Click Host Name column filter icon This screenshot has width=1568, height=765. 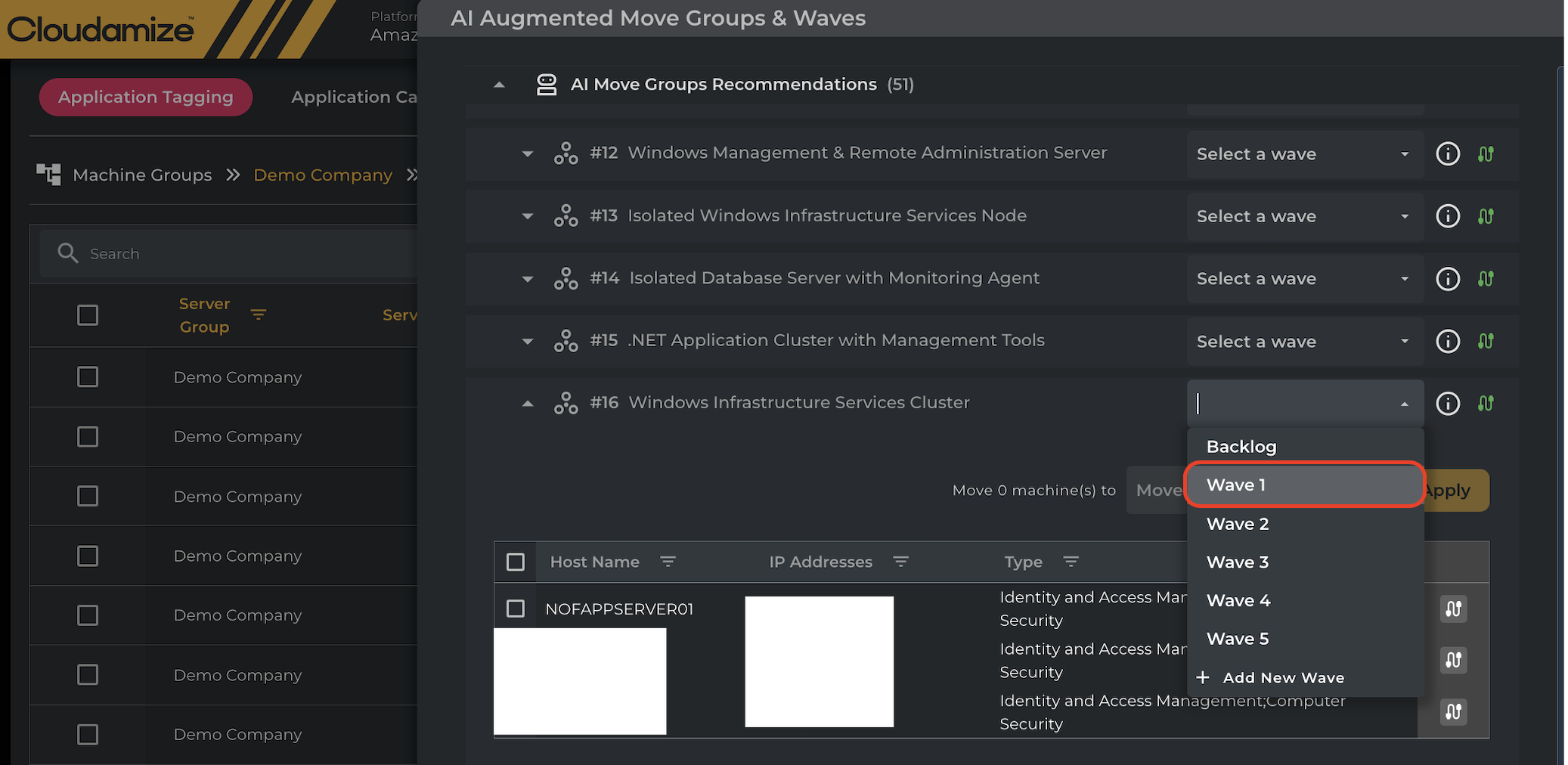point(668,562)
